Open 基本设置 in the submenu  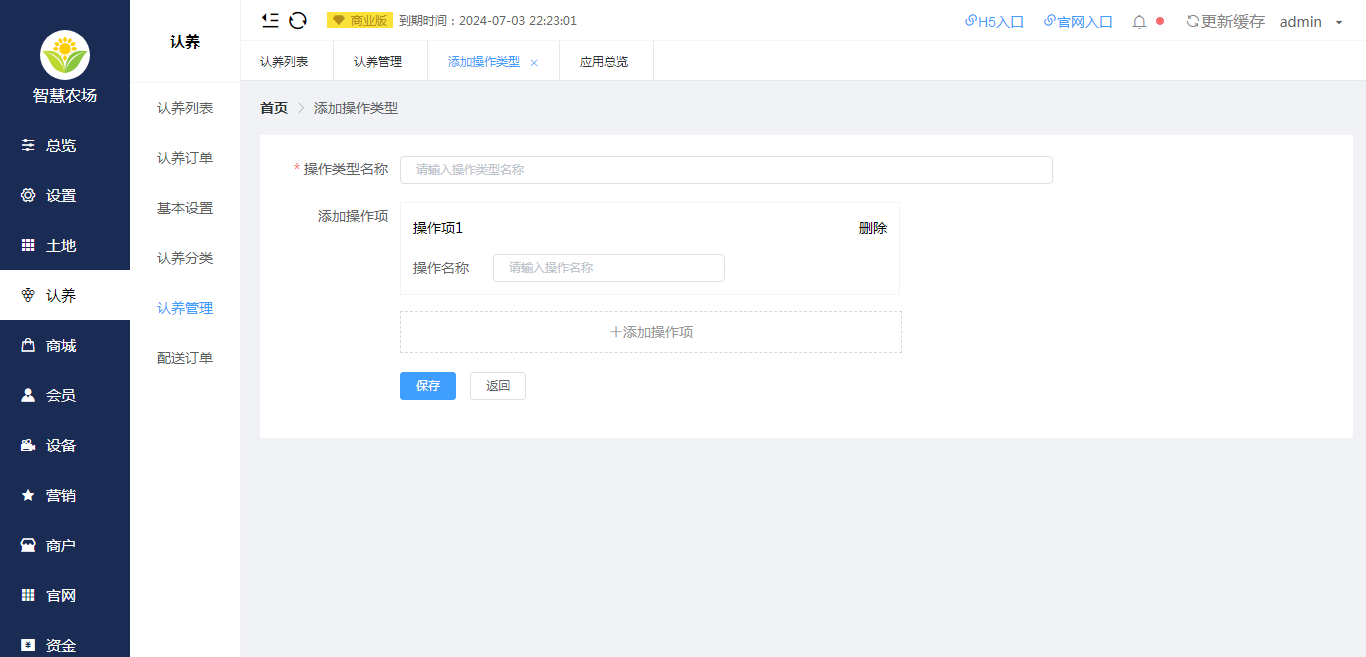tap(185, 208)
